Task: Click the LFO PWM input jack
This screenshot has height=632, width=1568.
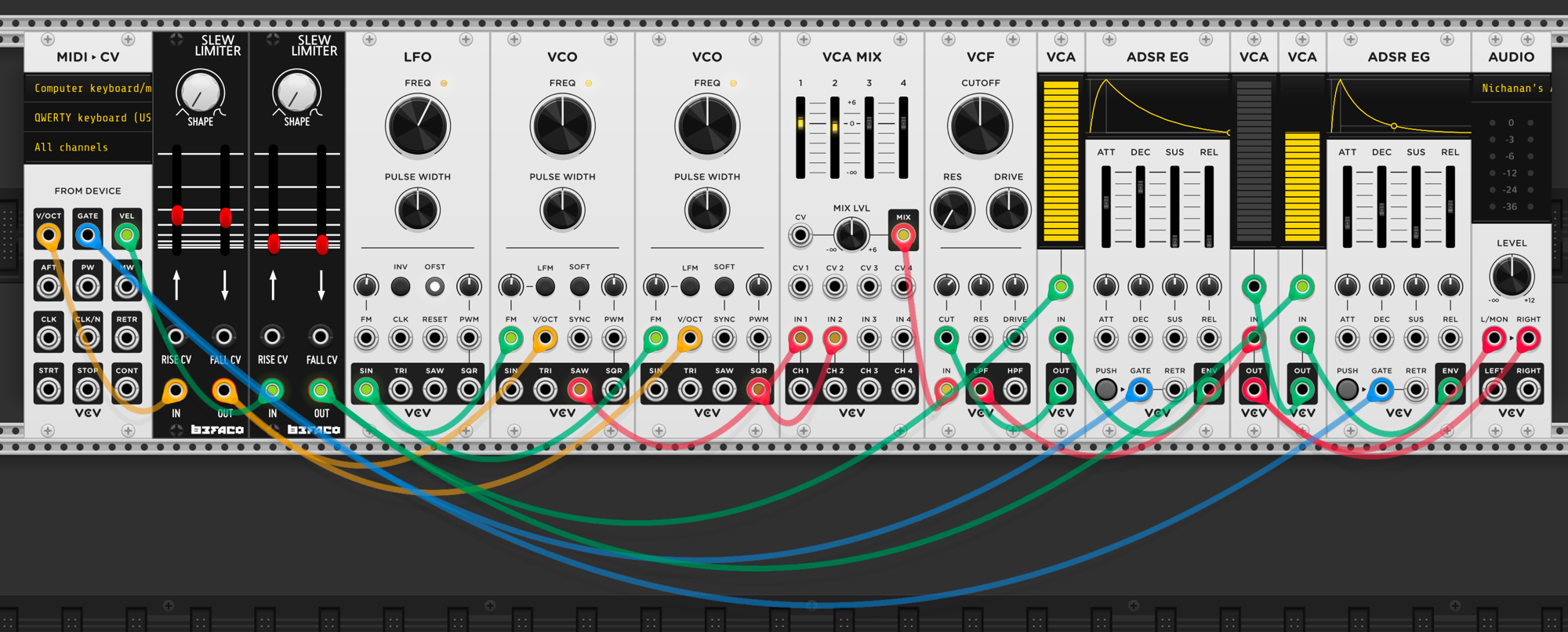Action: coord(469,338)
